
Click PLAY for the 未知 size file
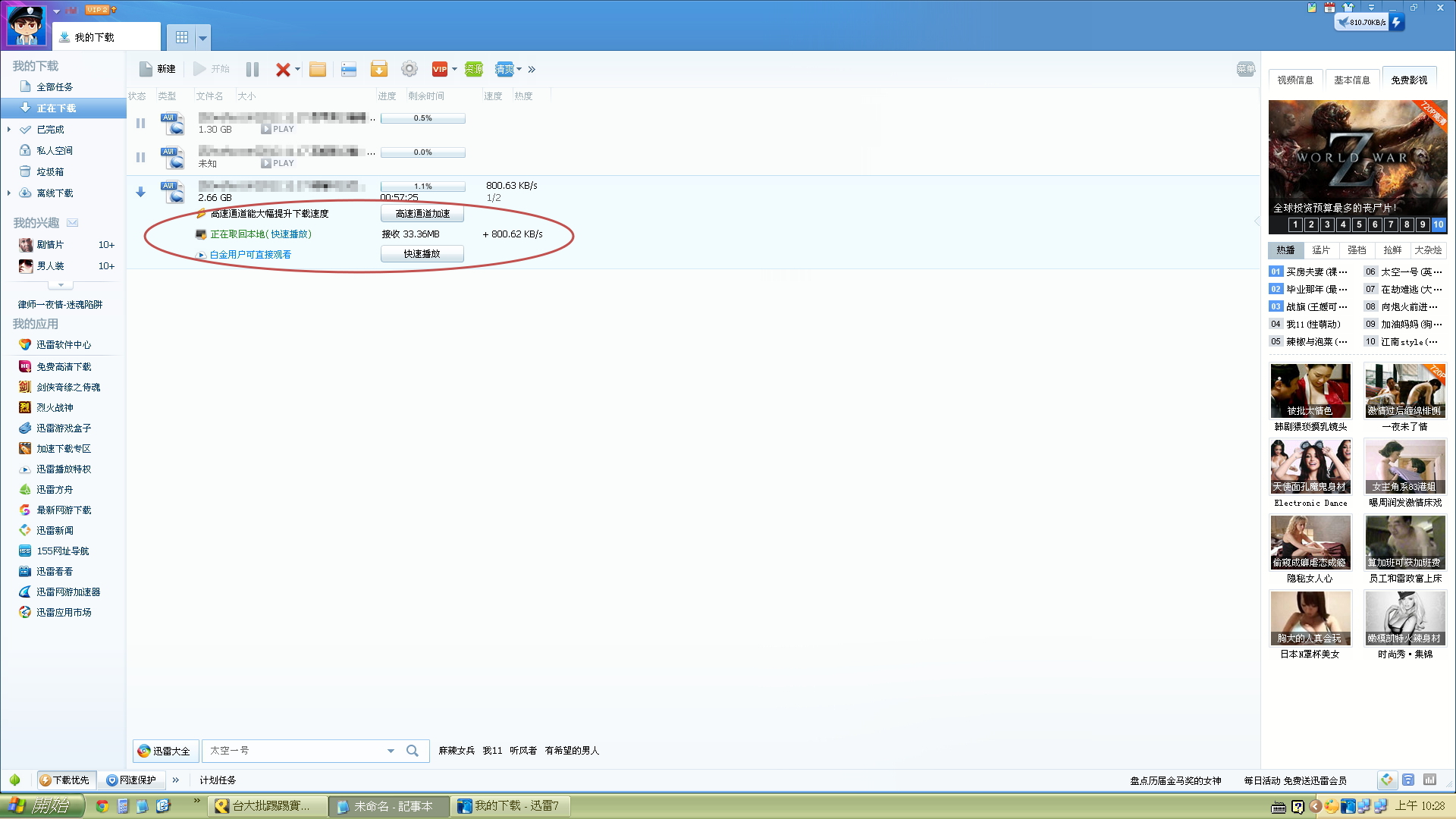(278, 164)
